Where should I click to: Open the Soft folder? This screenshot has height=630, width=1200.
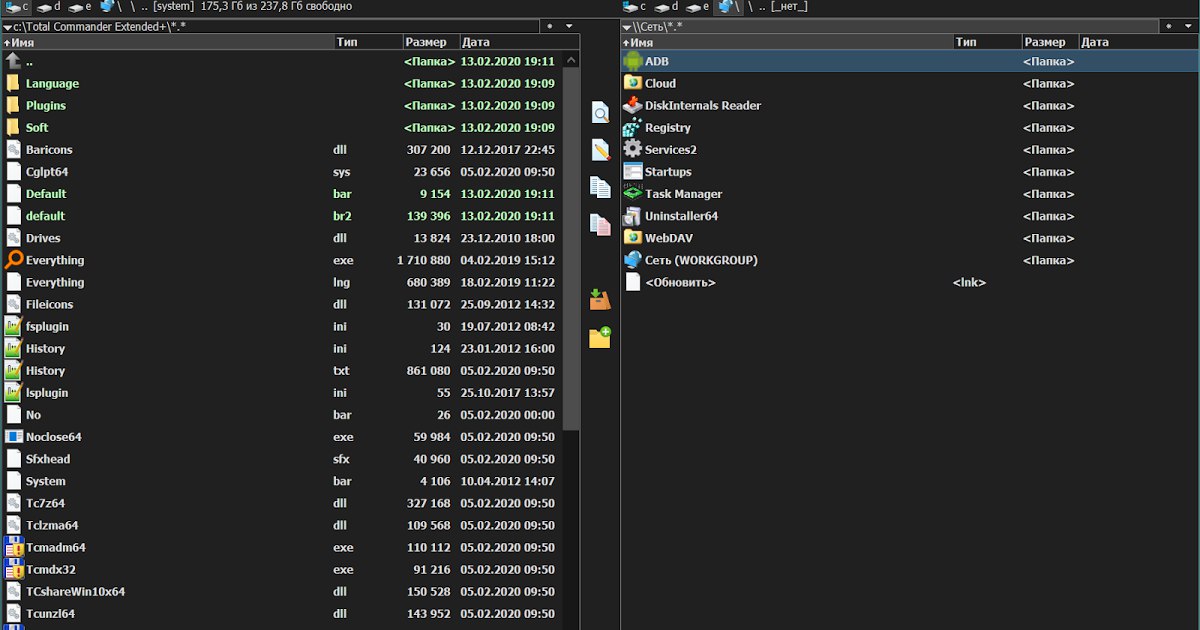point(282,127)
